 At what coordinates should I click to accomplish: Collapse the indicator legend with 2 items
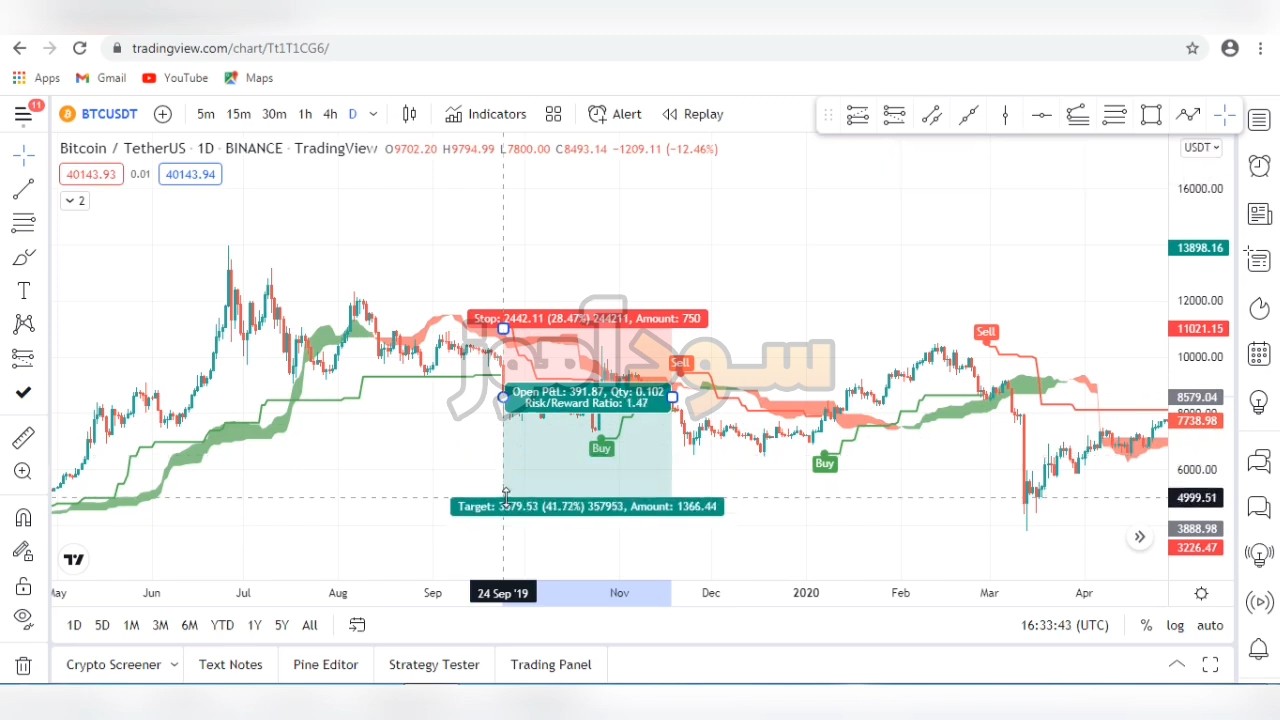pyautogui.click(x=75, y=201)
